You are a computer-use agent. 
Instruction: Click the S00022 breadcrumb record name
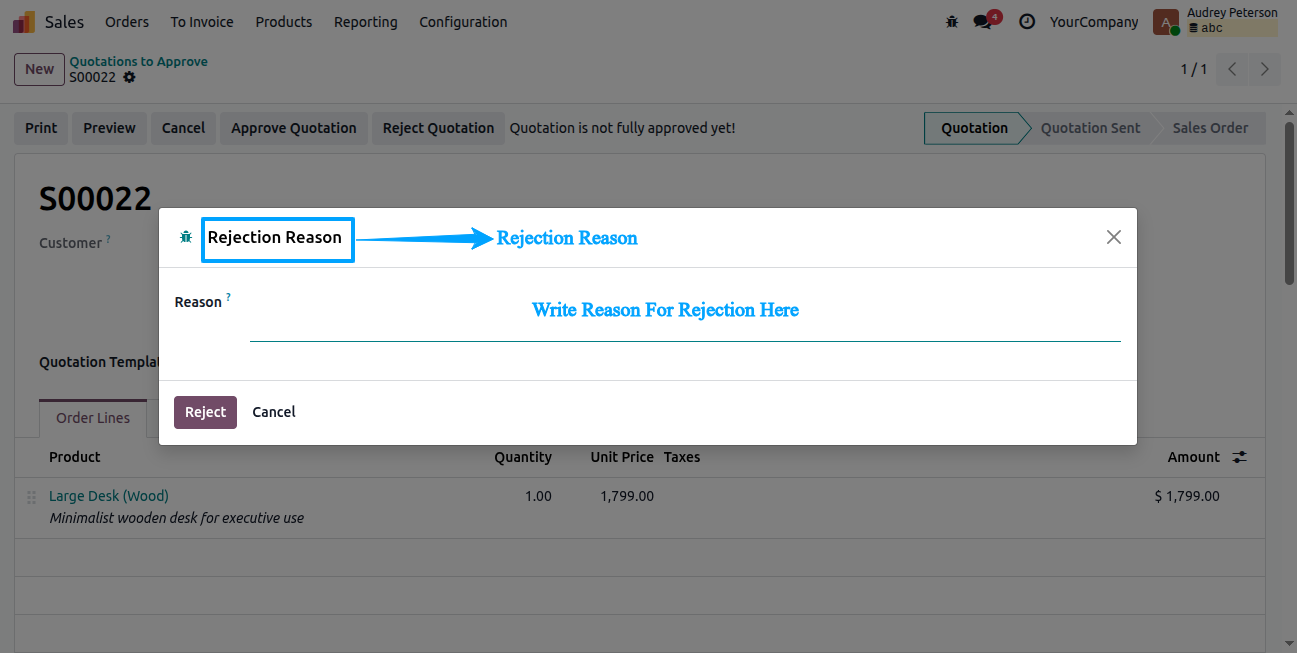92,77
